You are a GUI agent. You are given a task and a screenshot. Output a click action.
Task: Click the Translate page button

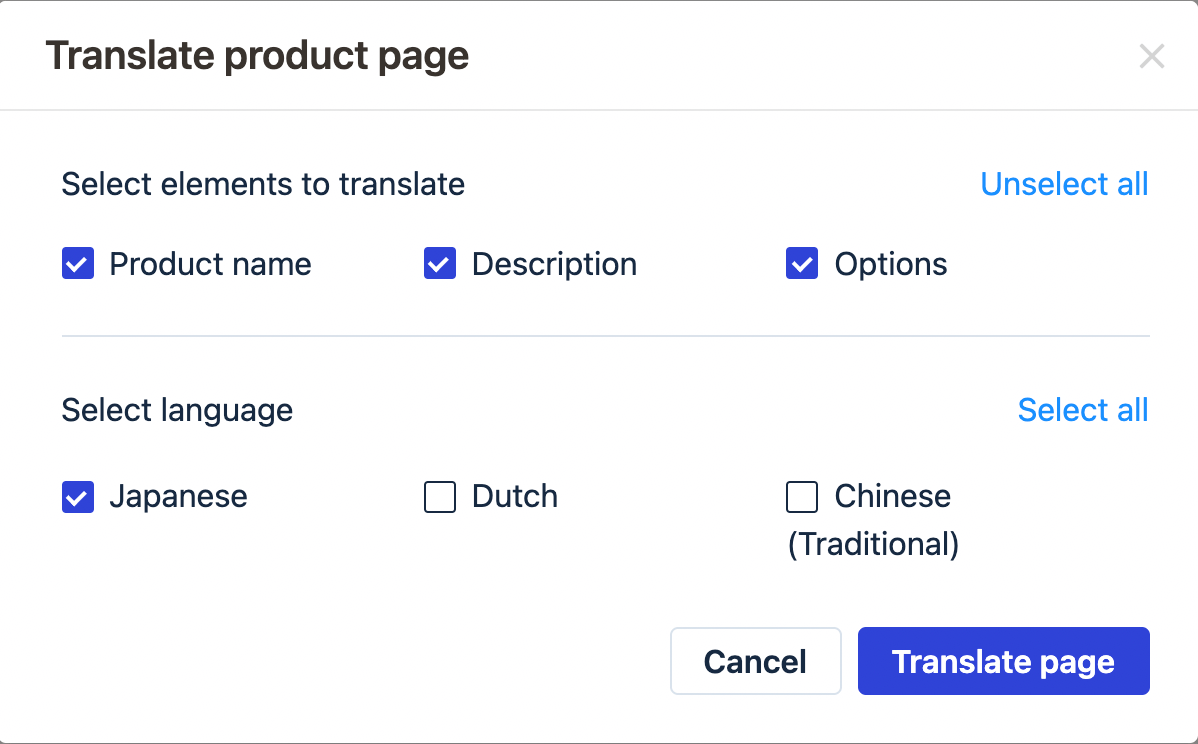point(1003,662)
